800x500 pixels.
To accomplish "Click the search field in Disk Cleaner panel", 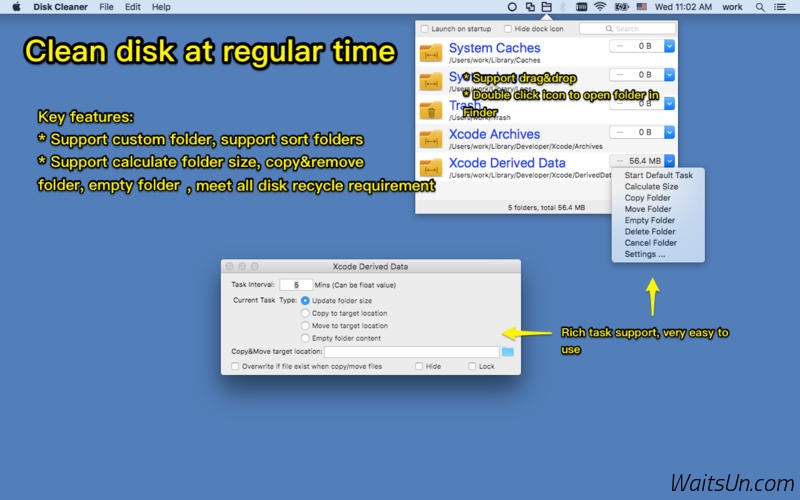I will [x=628, y=29].
